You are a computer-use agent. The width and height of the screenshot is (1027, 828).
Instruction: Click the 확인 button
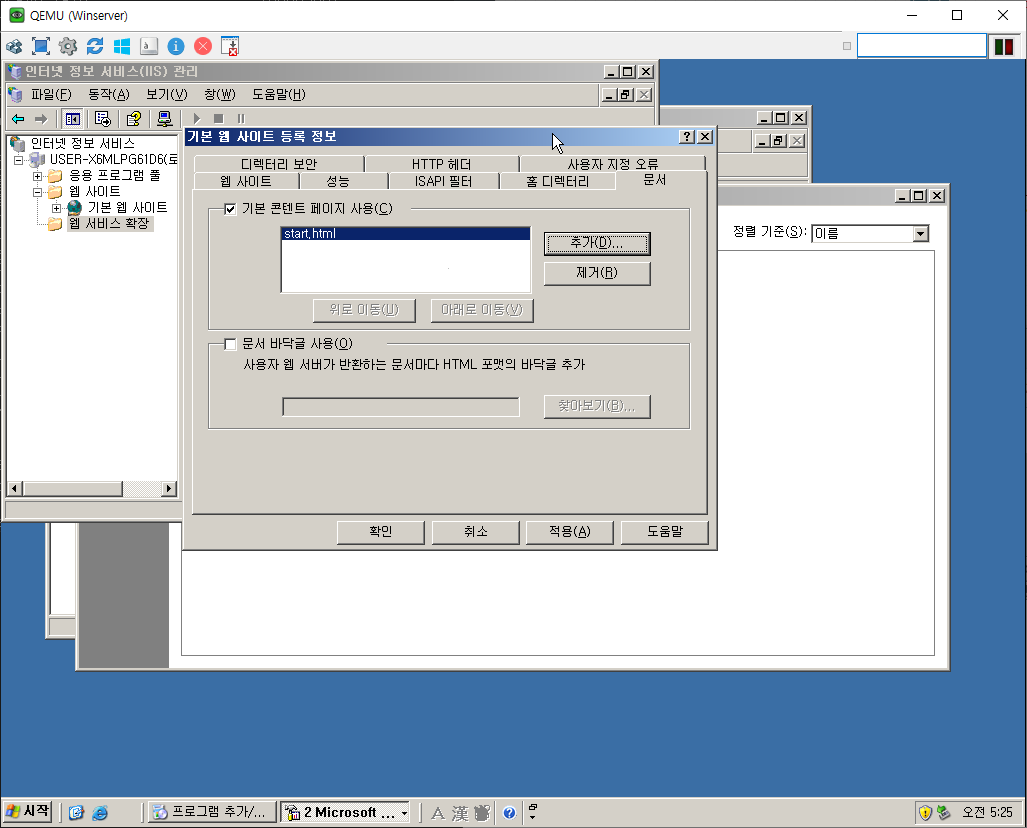(x=381, y=532)
